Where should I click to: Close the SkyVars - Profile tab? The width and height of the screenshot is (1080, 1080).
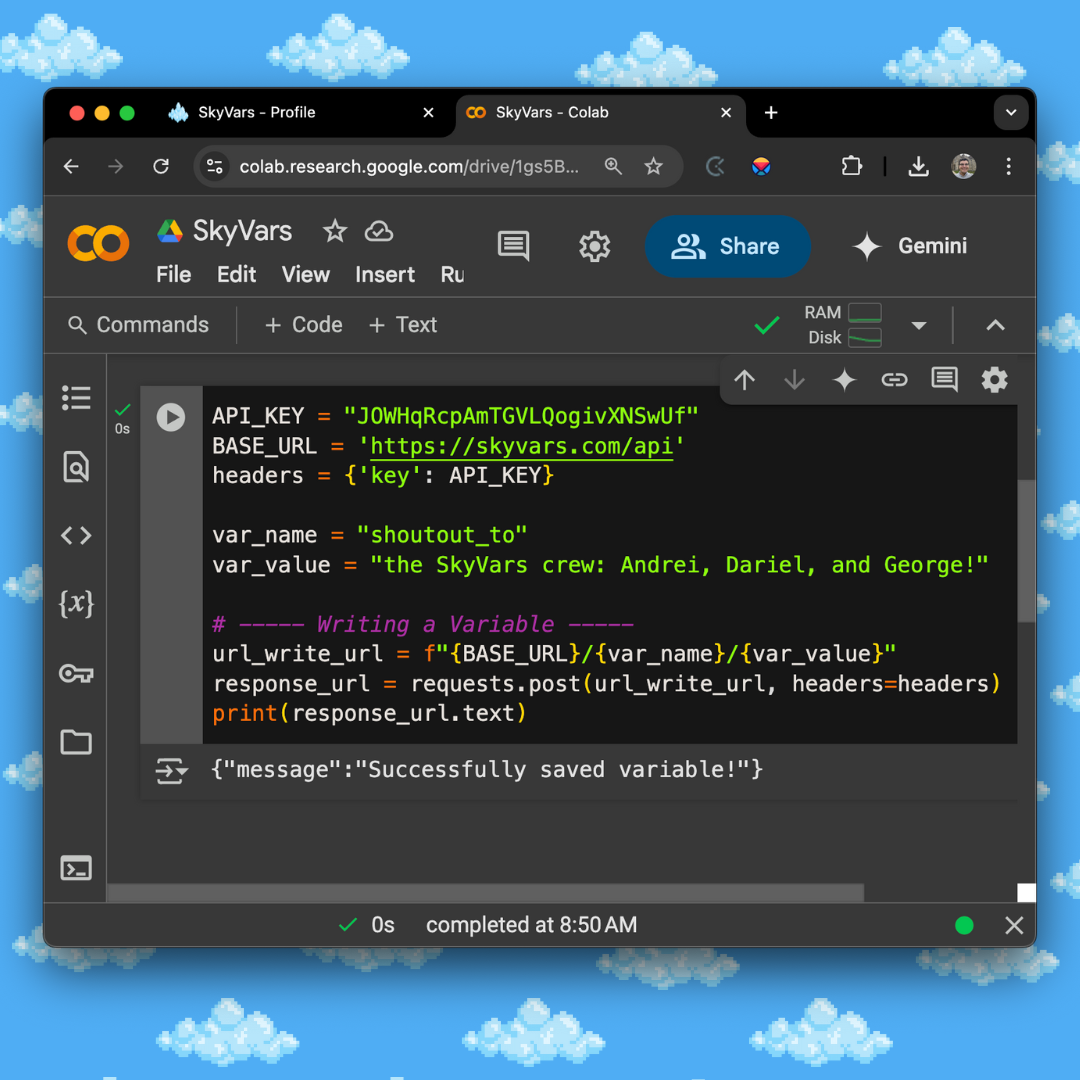[428, 112]
